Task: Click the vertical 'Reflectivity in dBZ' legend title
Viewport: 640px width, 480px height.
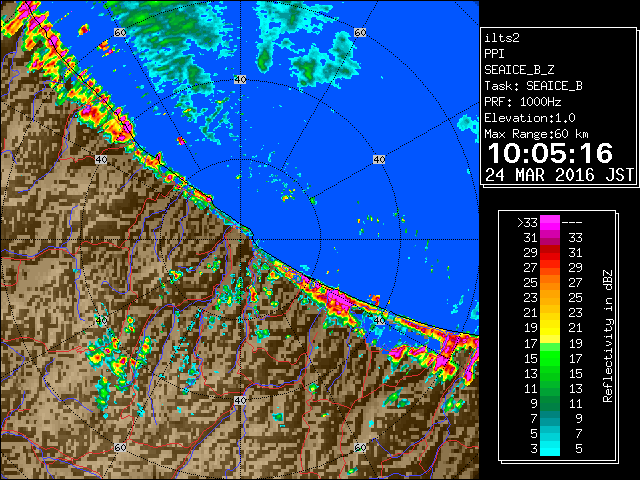Action: pyautogui.click(x=608, y=336)
